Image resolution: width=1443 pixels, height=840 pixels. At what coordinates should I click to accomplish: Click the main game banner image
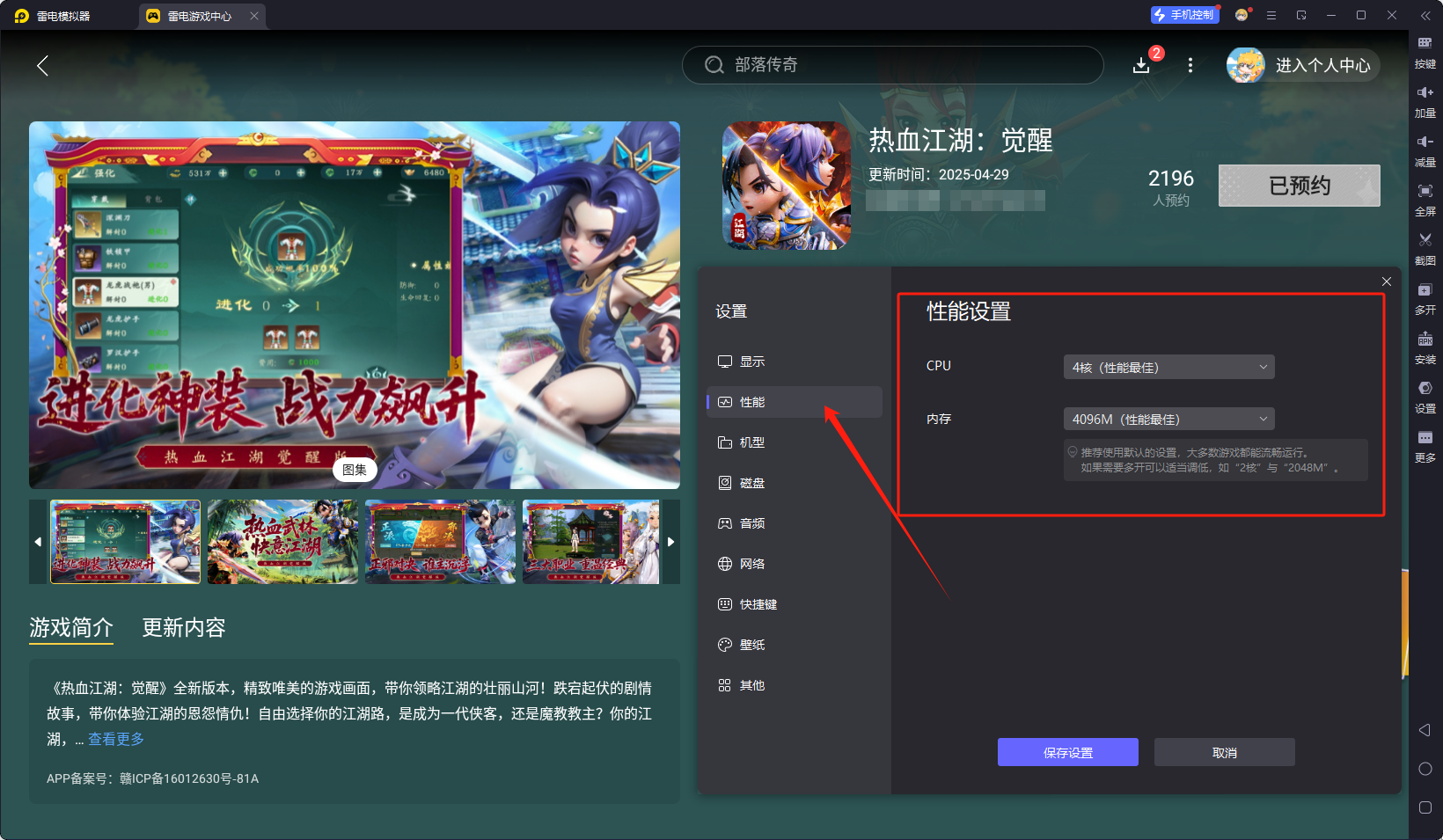tap(355, 305)
